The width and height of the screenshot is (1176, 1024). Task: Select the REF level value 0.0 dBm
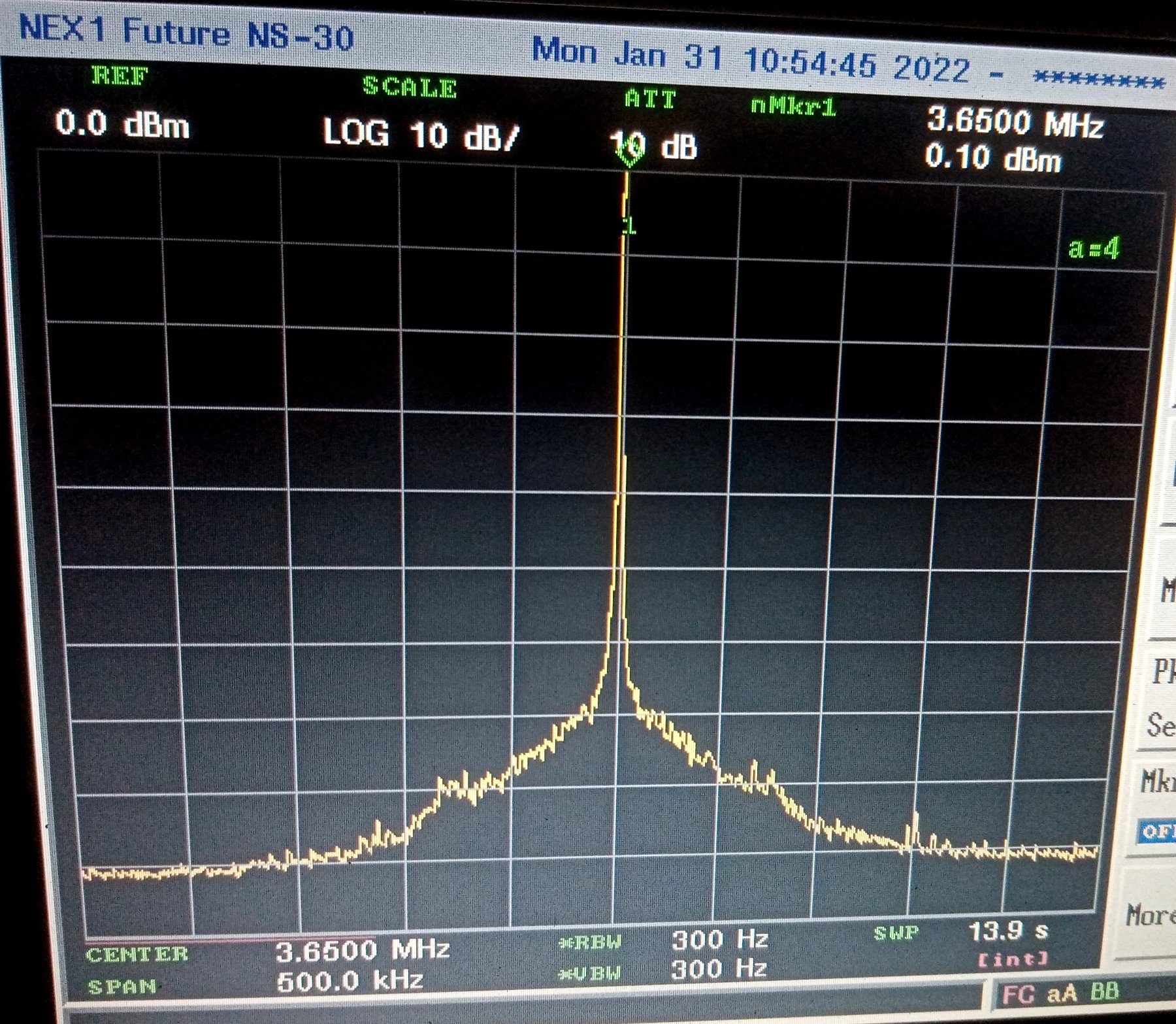[122, 124]
